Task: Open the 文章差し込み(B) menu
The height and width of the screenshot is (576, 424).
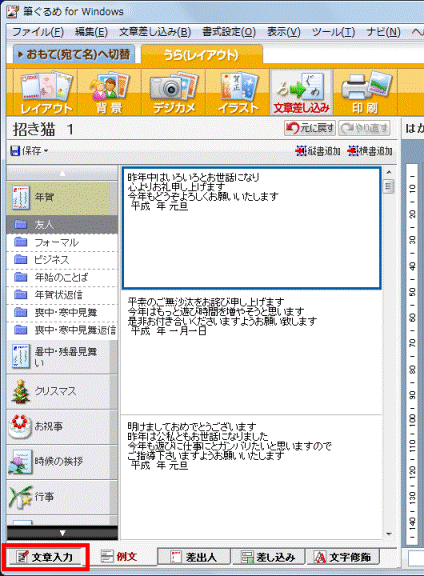Action: coord(155,32)
